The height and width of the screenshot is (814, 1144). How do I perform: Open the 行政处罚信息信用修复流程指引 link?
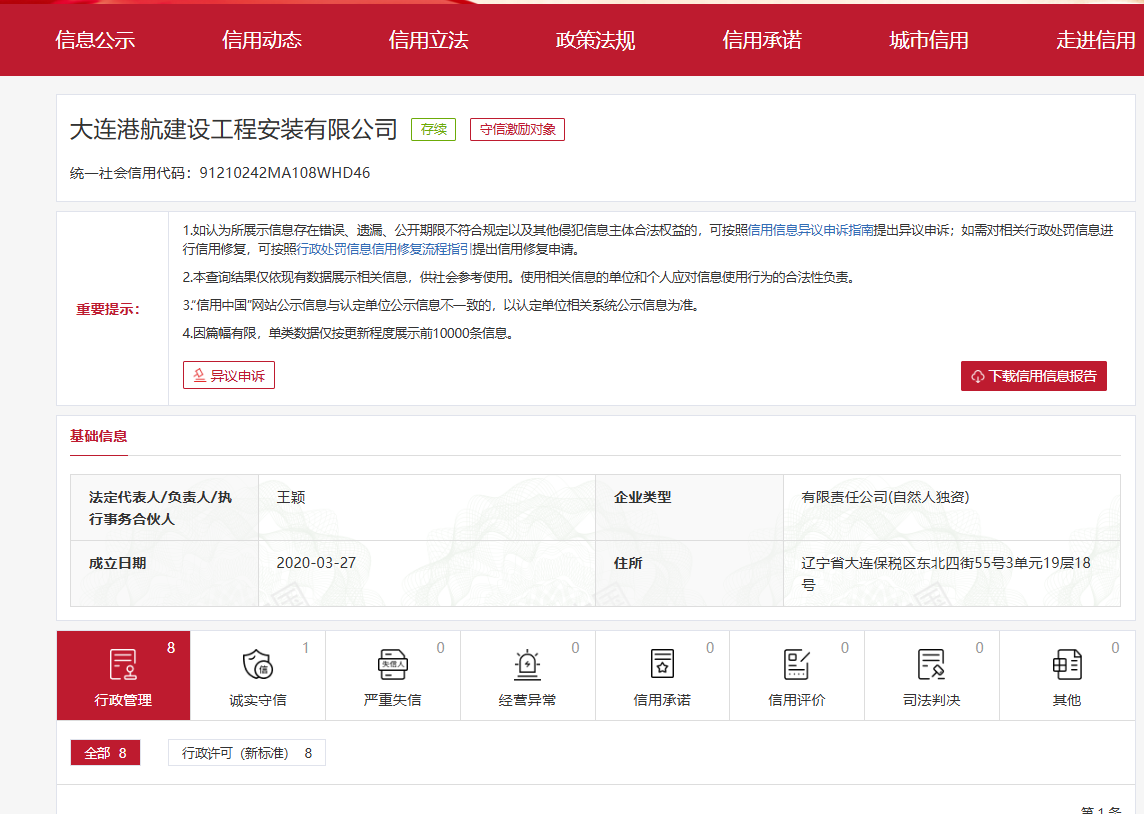[384, 250]
